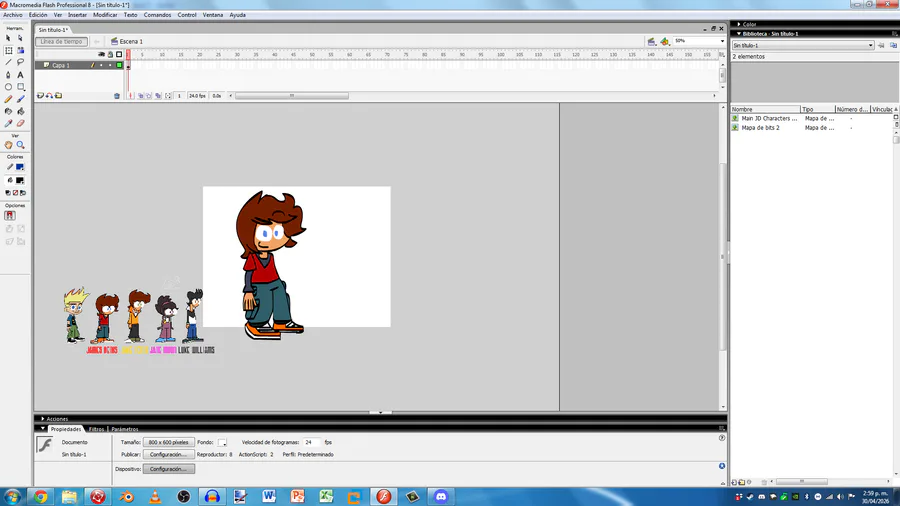Toggle lock dot of Capa 1
This screenshot has width=900, height=506.
110,65
